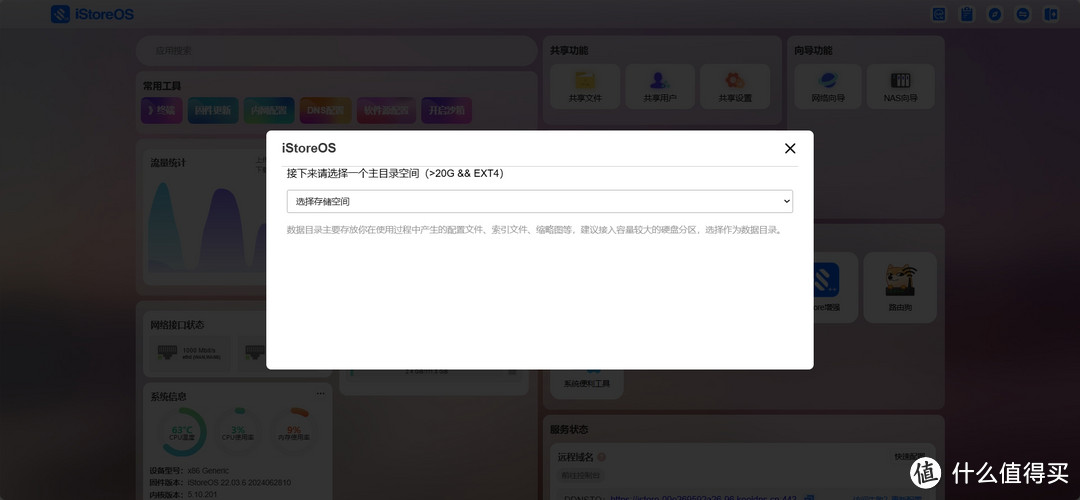Screen dimensions: 1080x500
Task: Click the help icon beside 远程域名
Action: coord(601,457)
